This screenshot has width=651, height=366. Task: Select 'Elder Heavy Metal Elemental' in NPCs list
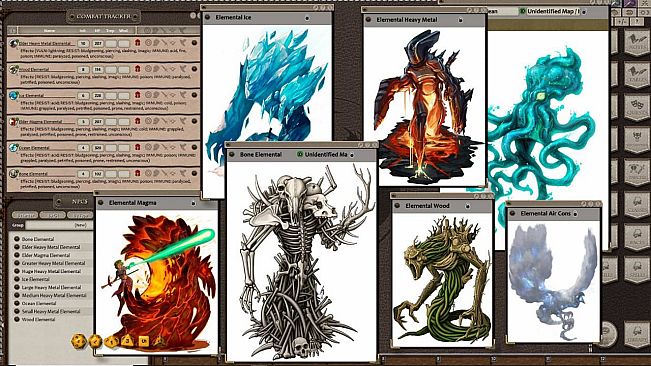click(x=51, y=247)
